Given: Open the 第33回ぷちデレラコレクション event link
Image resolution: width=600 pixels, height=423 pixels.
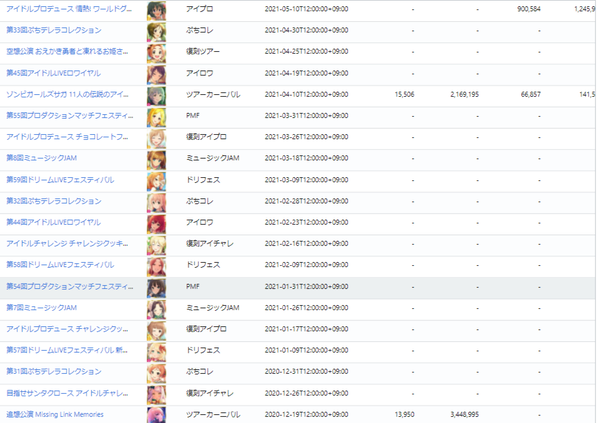Looking at the screenshot, I should 54,30.
